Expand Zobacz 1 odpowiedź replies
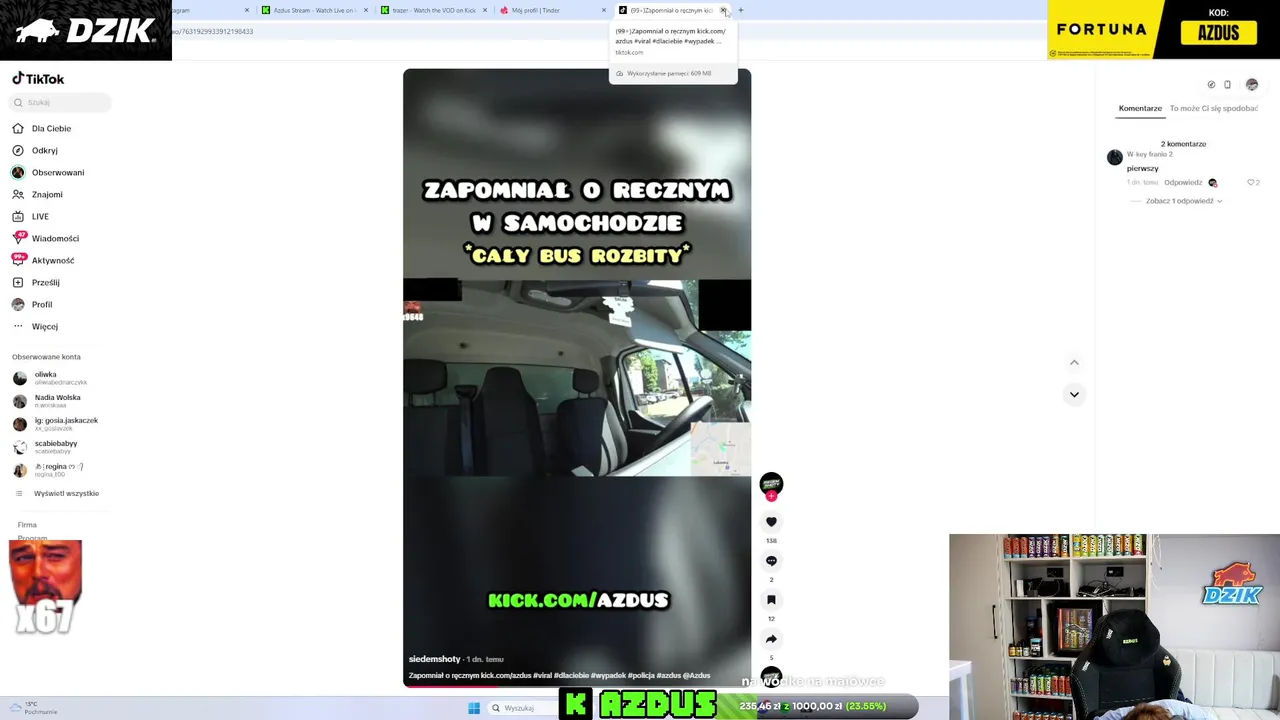This screenshot has height=720, width=1280. coord(1184,201)
